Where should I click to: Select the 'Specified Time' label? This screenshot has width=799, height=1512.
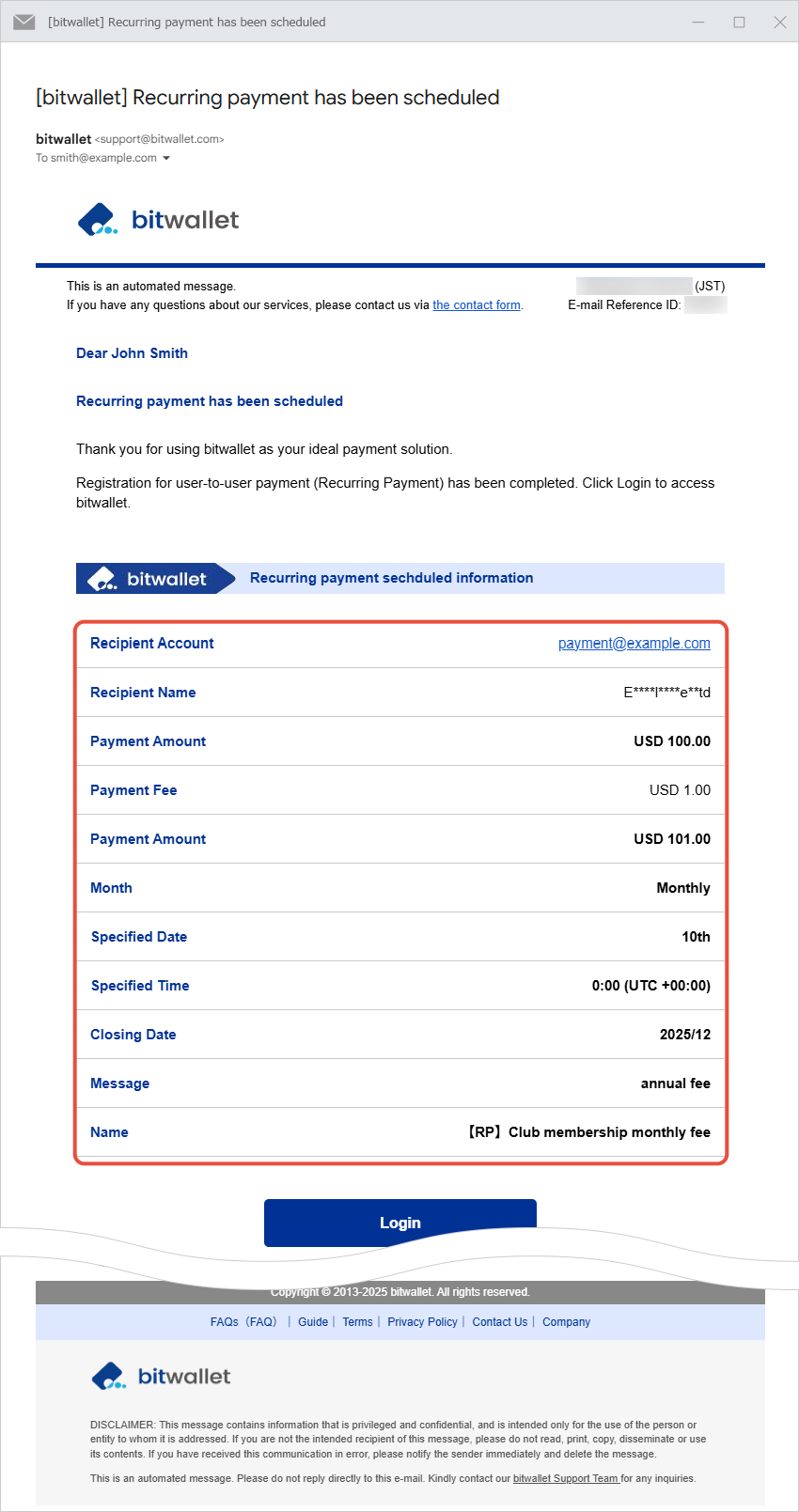[x=140, y=986]
